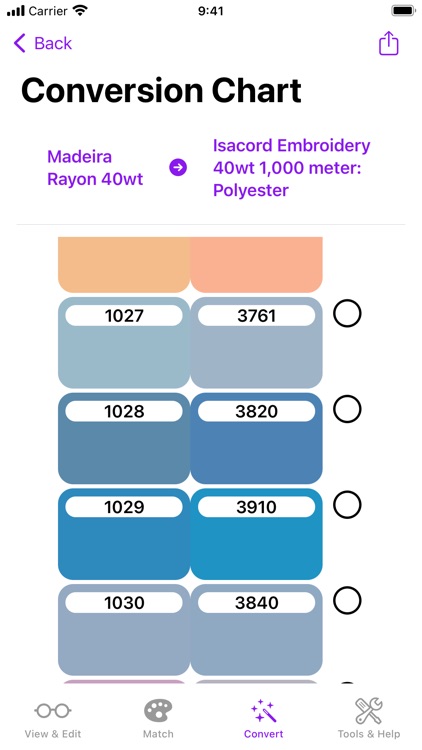Image resolution: width=422 pixels, height=750 pixels.
Task: Tap the Isacord 3910 color swatch
Action: (256, 534)
